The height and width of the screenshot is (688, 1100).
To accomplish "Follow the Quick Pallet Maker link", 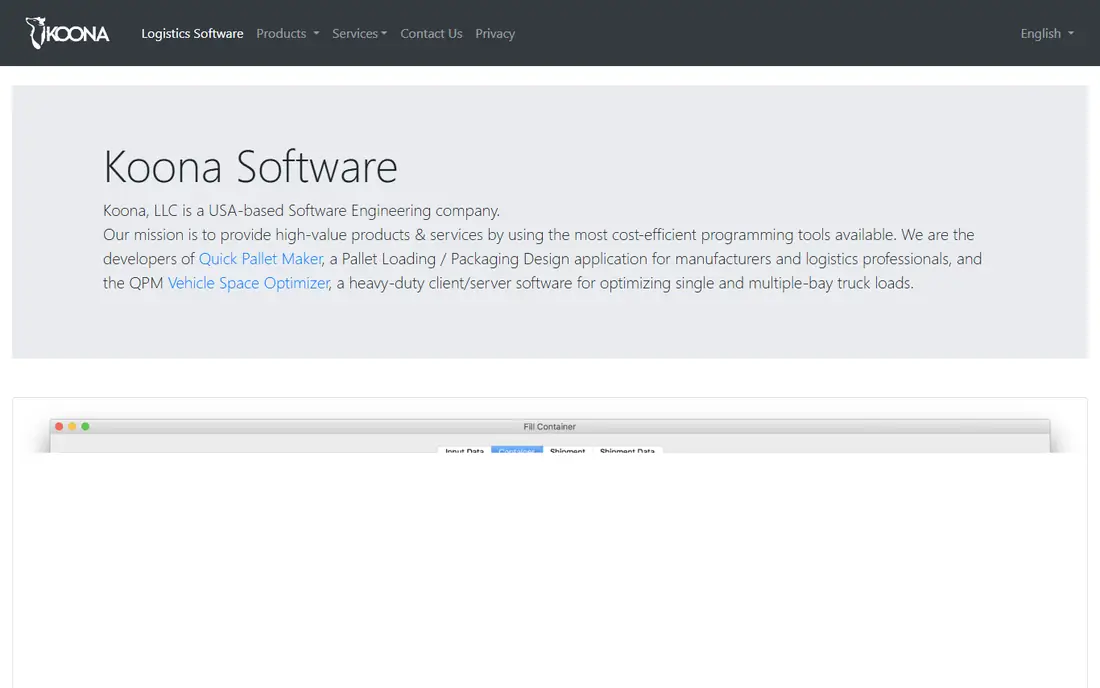I will (261, 259).
